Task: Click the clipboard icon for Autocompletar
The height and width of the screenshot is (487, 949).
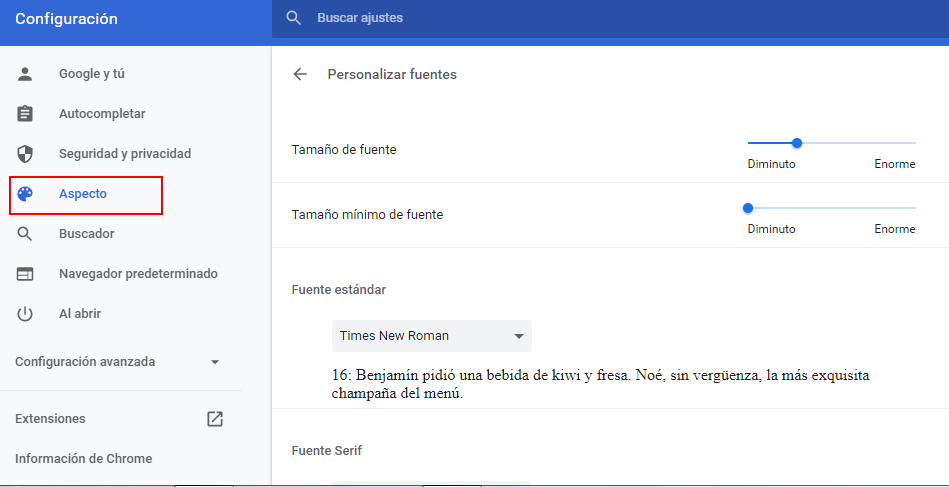Action: 25,114
